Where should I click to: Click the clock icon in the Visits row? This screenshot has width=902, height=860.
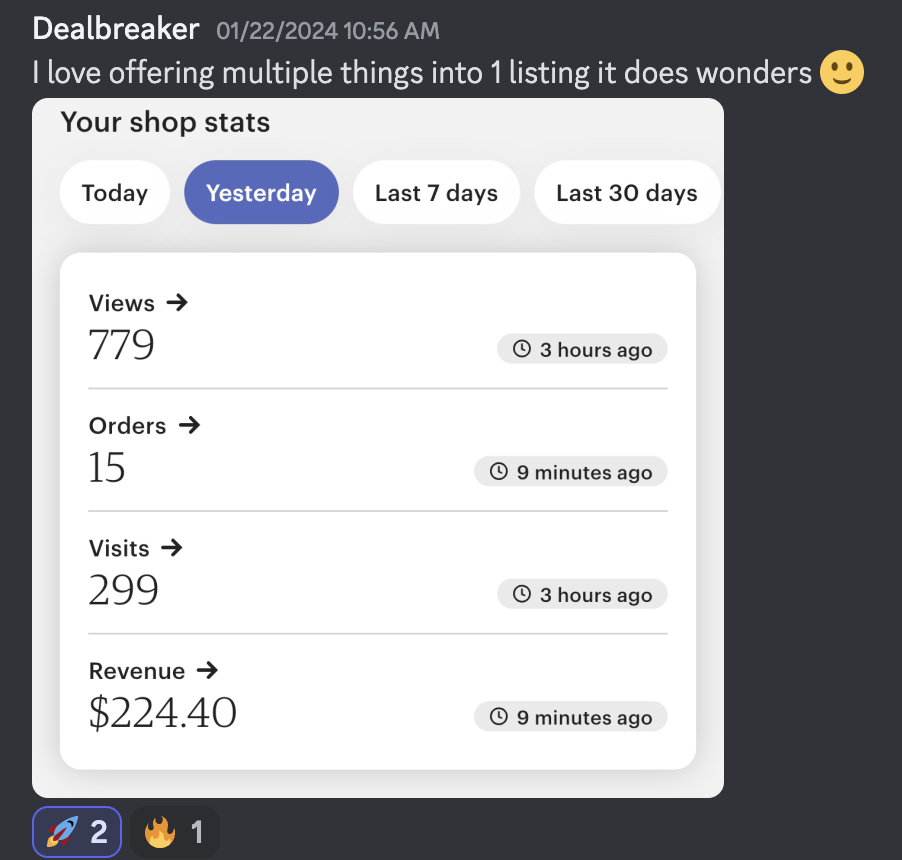coord(522,594)
